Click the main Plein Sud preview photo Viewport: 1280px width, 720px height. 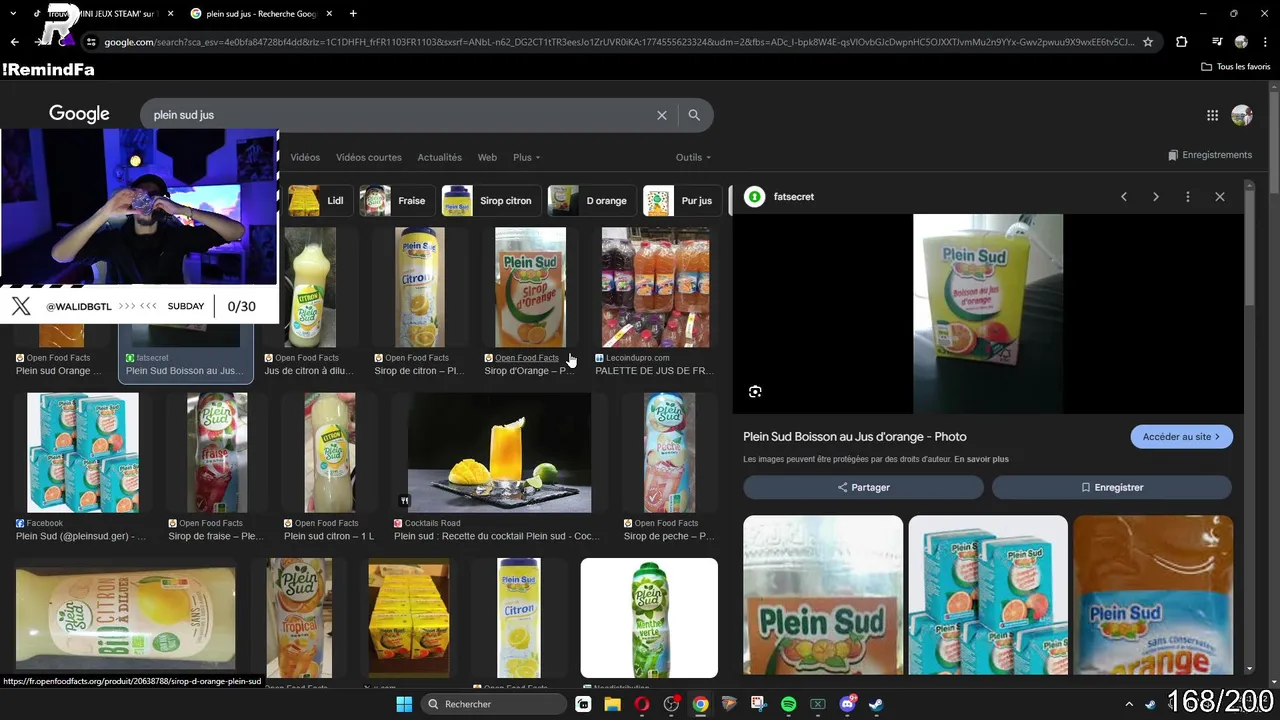988,314
